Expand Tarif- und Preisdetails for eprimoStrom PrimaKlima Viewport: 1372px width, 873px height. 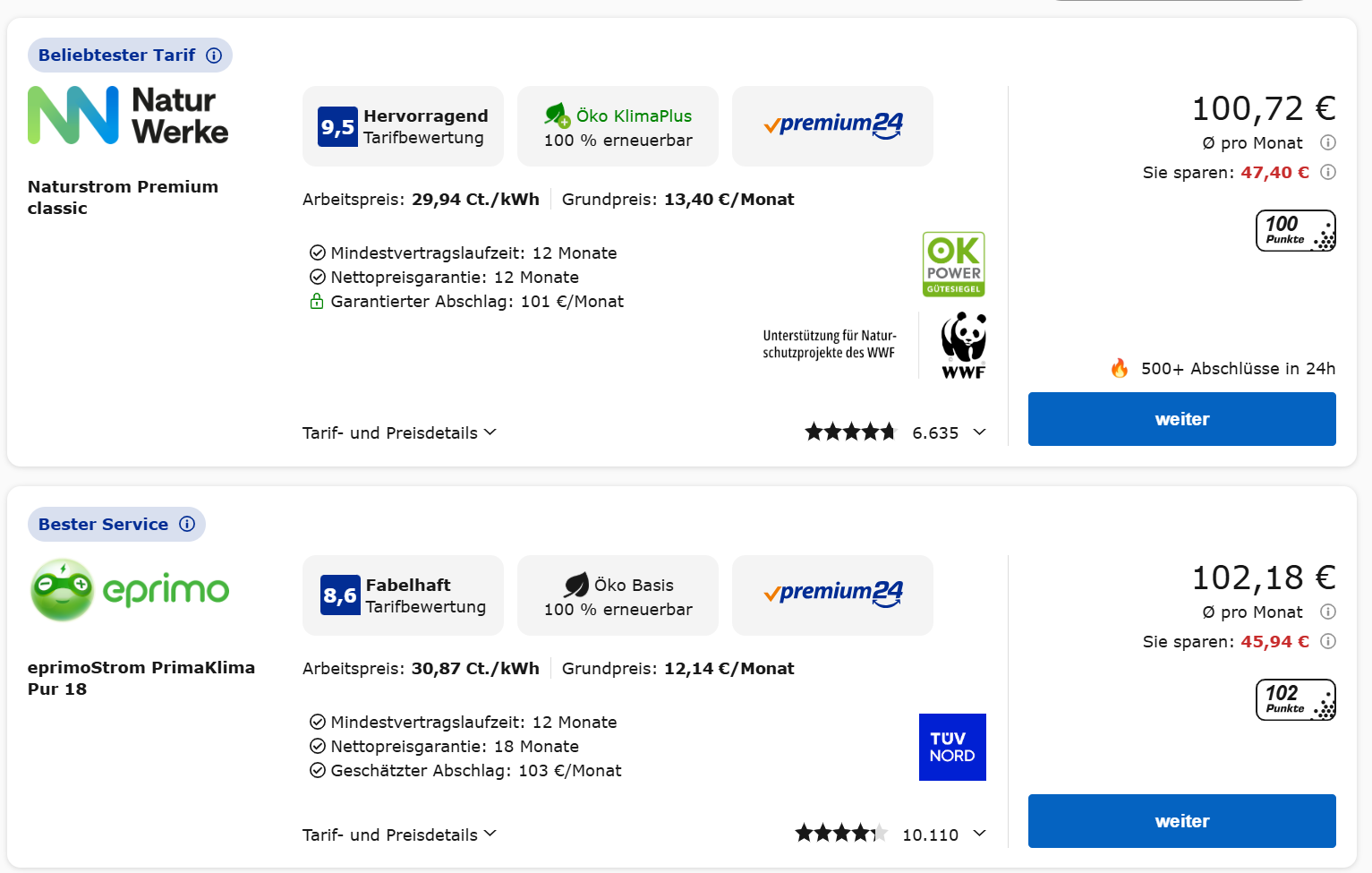399,834
